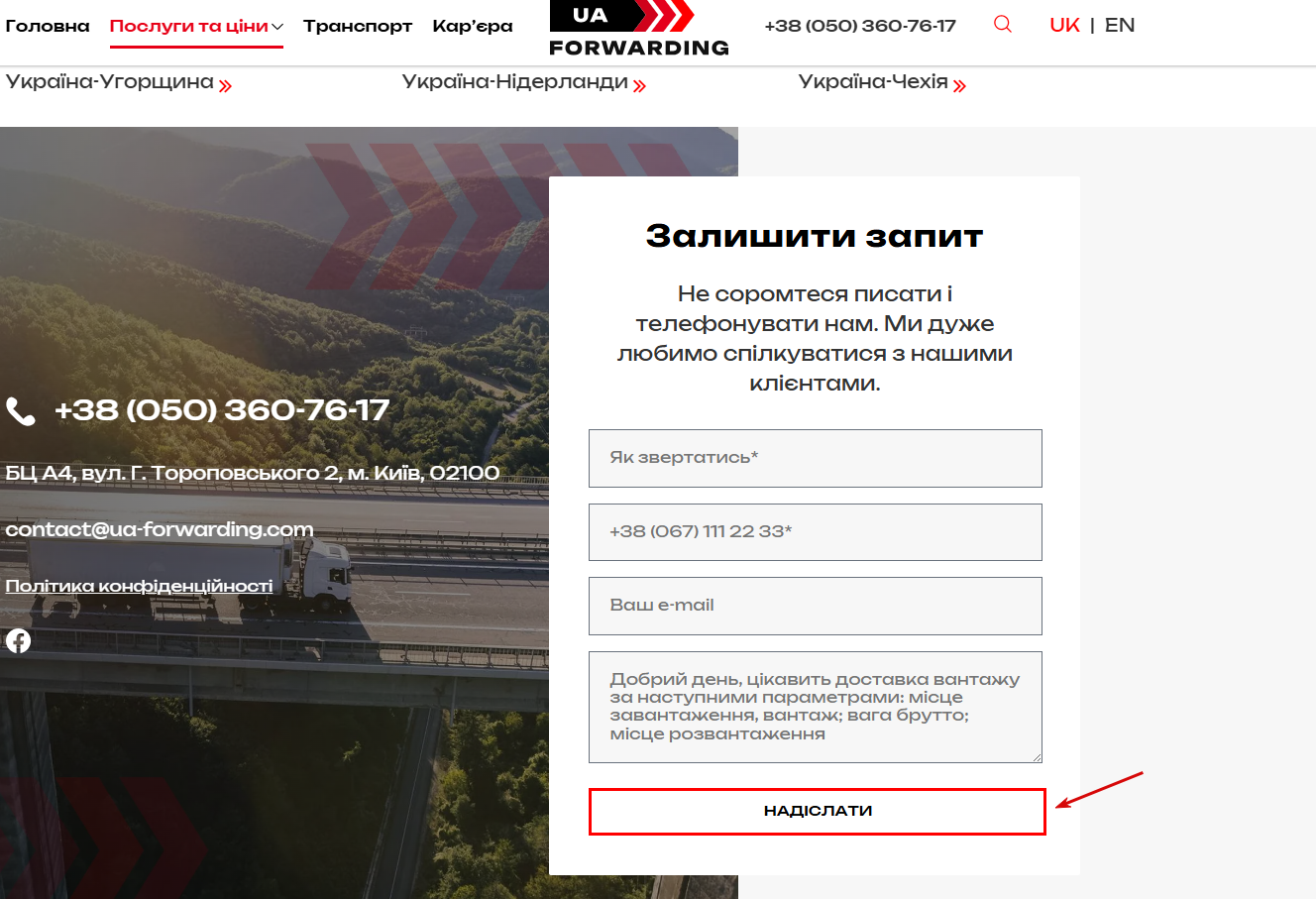The width and height of the screenshot is (1316, 899).
Task: Focus the phone number input field
Action: (x=816, y=532)
